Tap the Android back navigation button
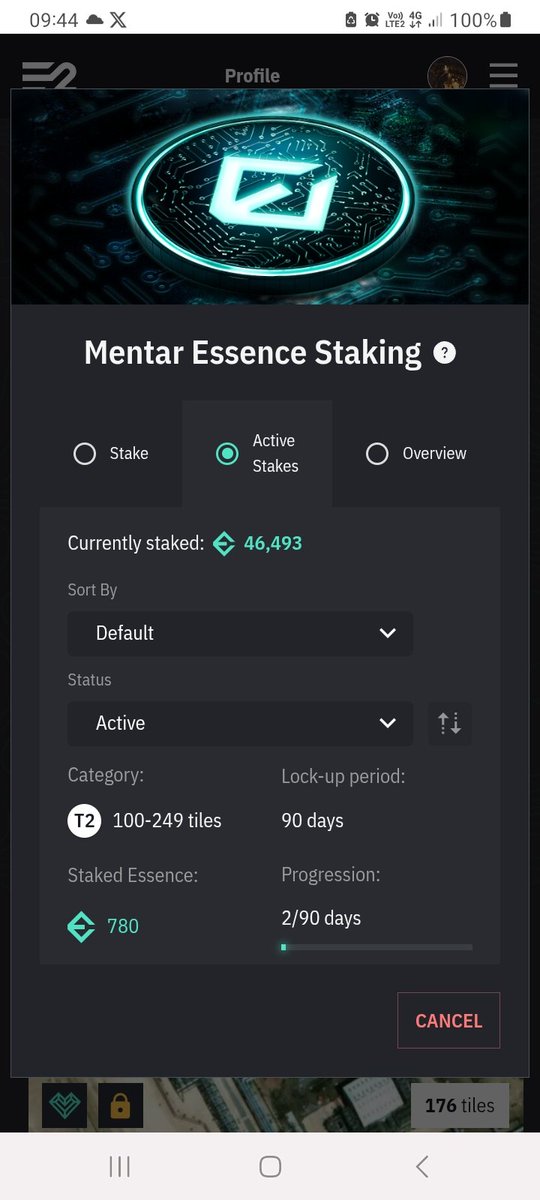The width and height of the screenshot is (540, 1200). [x=422, y=1166]
